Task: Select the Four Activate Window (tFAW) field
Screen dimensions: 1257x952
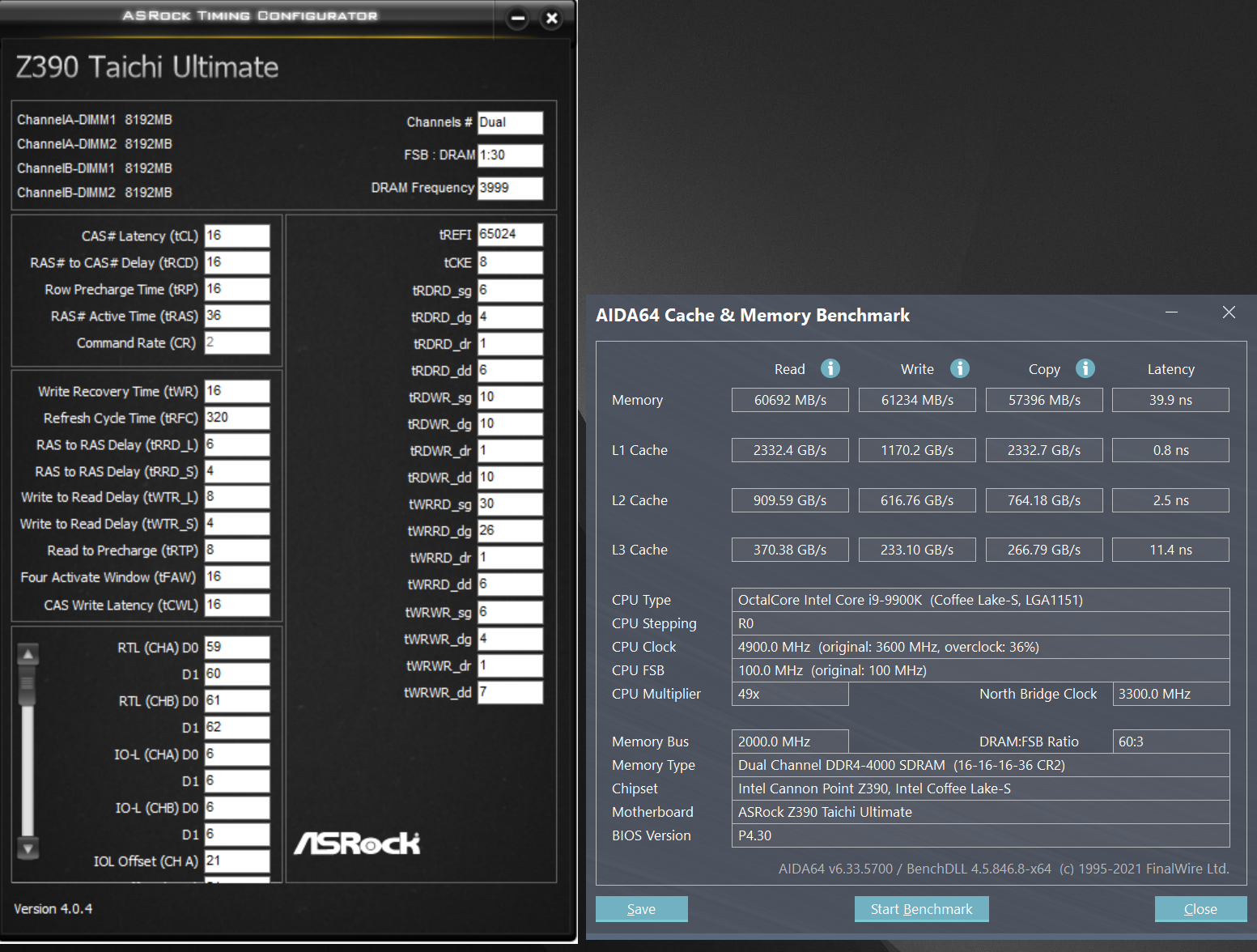Action: pos(237,577)
